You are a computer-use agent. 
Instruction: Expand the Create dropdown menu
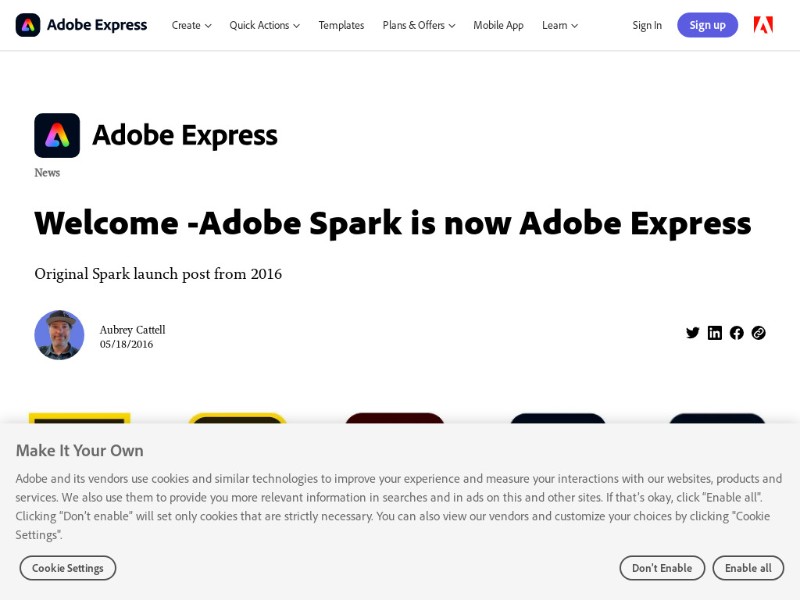click(x=191, y=25)
